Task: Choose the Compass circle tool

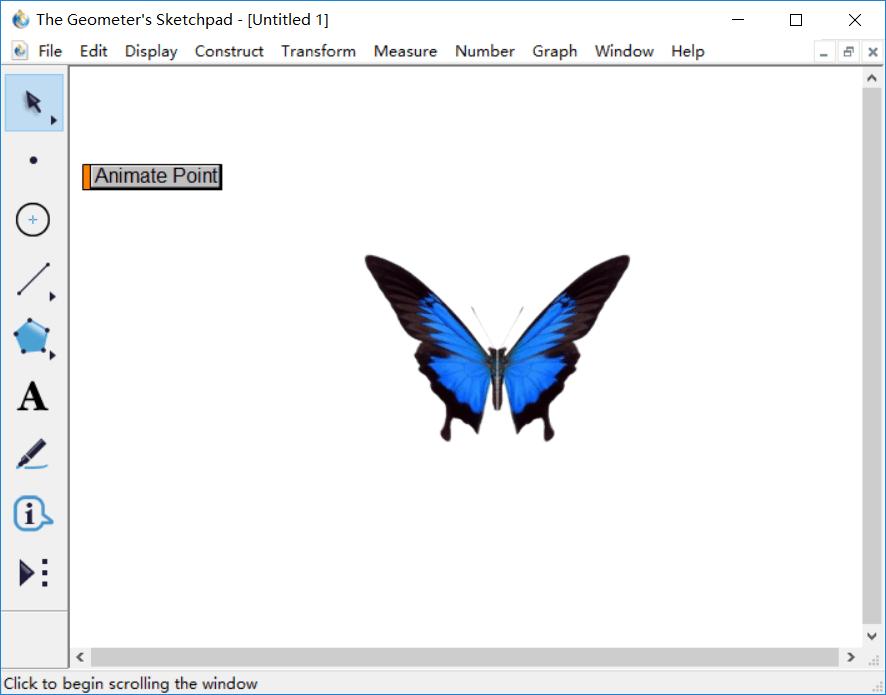Action: (x=33, y=219)
